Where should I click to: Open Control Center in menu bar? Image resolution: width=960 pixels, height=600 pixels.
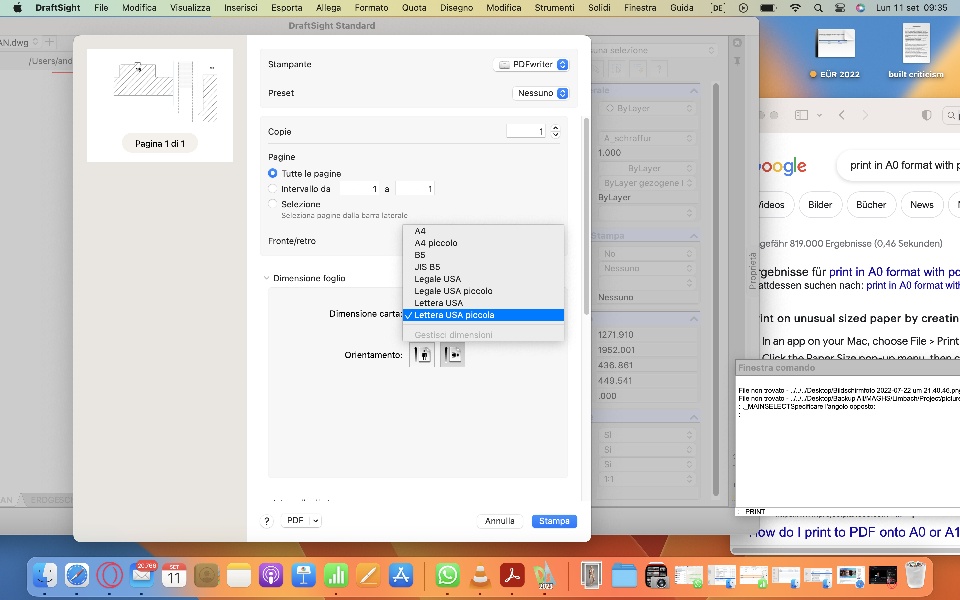tap(840, 8)
